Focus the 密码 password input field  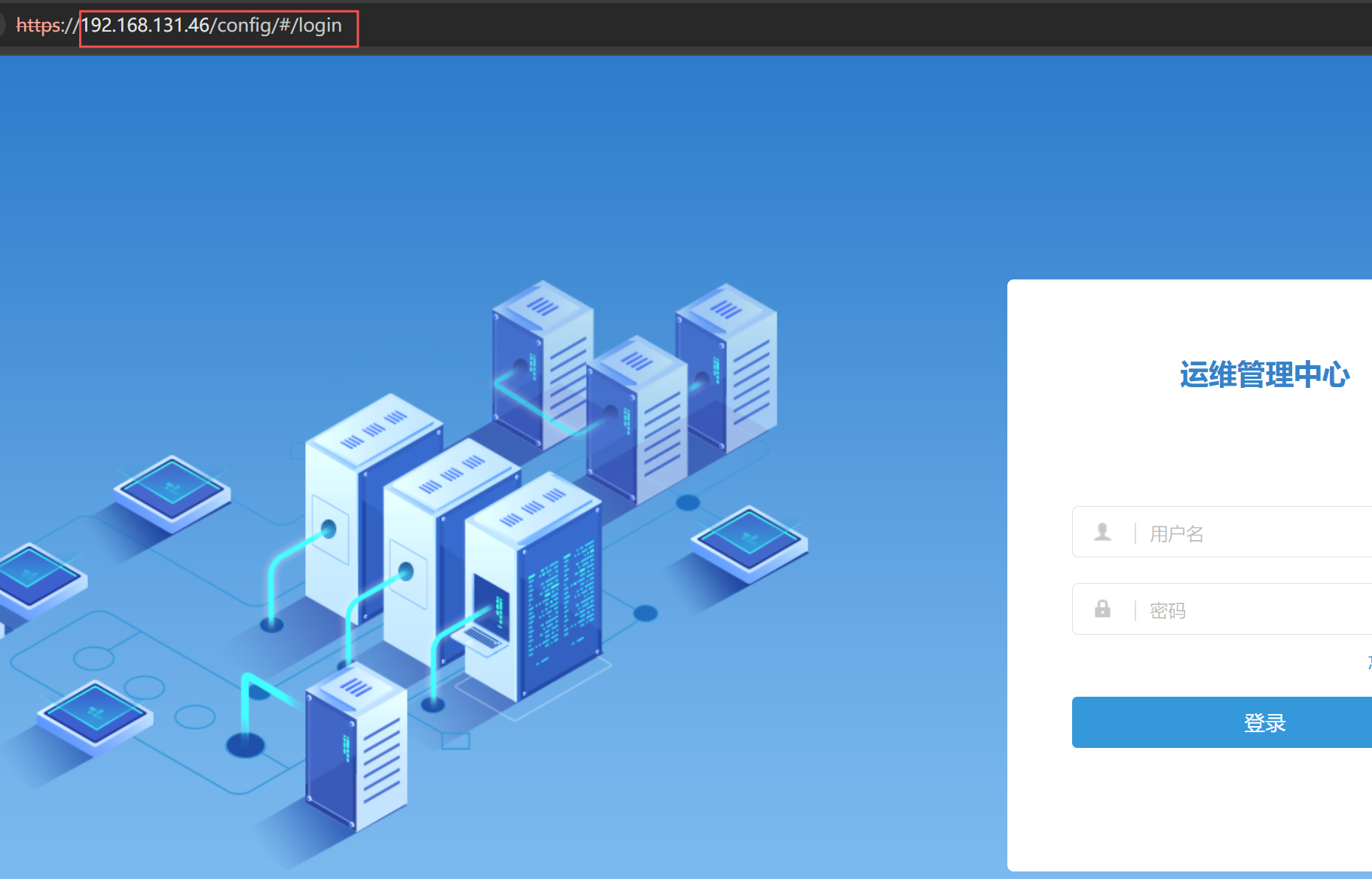1222,609
